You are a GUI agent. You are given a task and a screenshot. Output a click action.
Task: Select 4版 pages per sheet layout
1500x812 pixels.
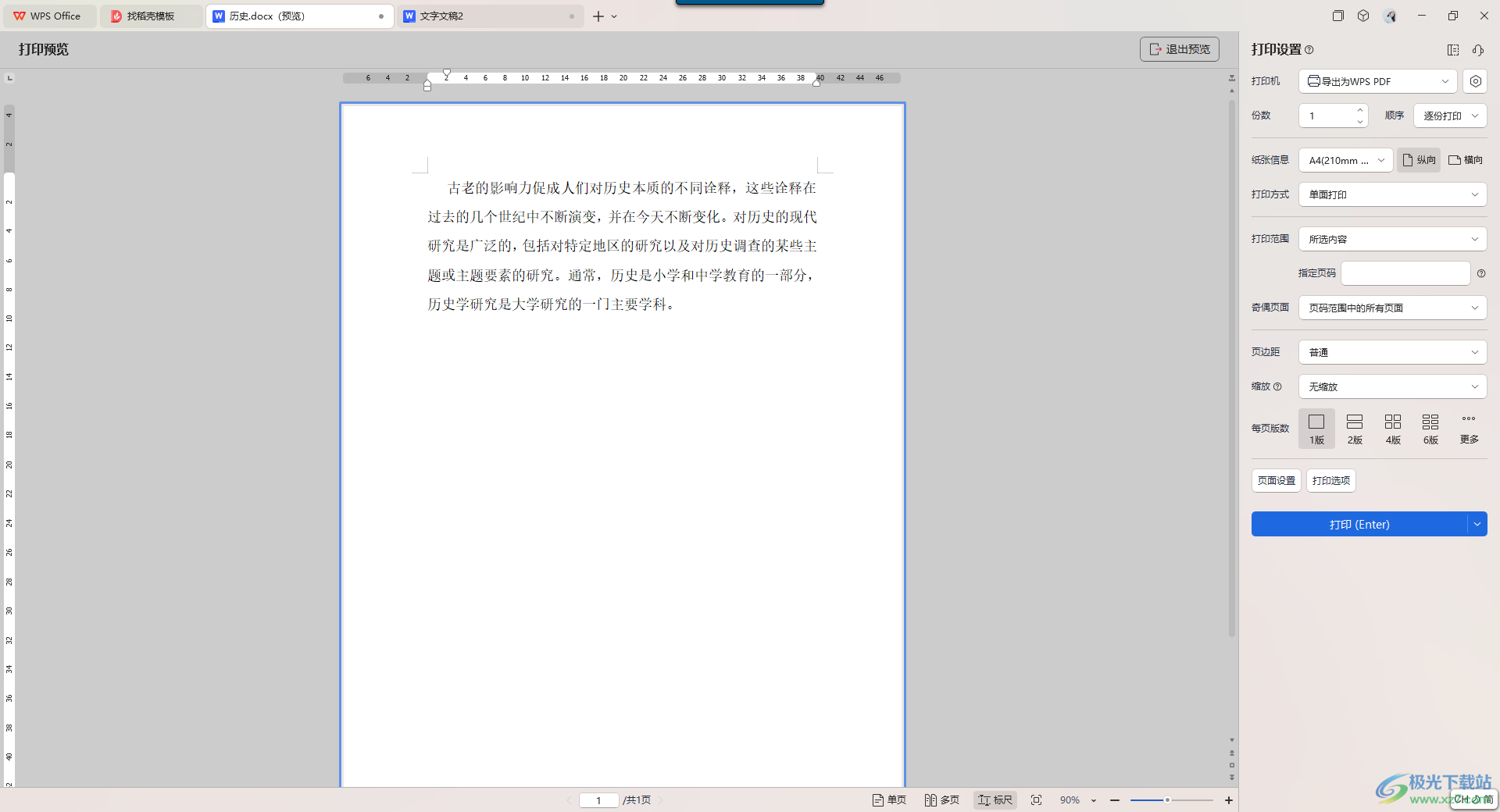click(1393, 429)
